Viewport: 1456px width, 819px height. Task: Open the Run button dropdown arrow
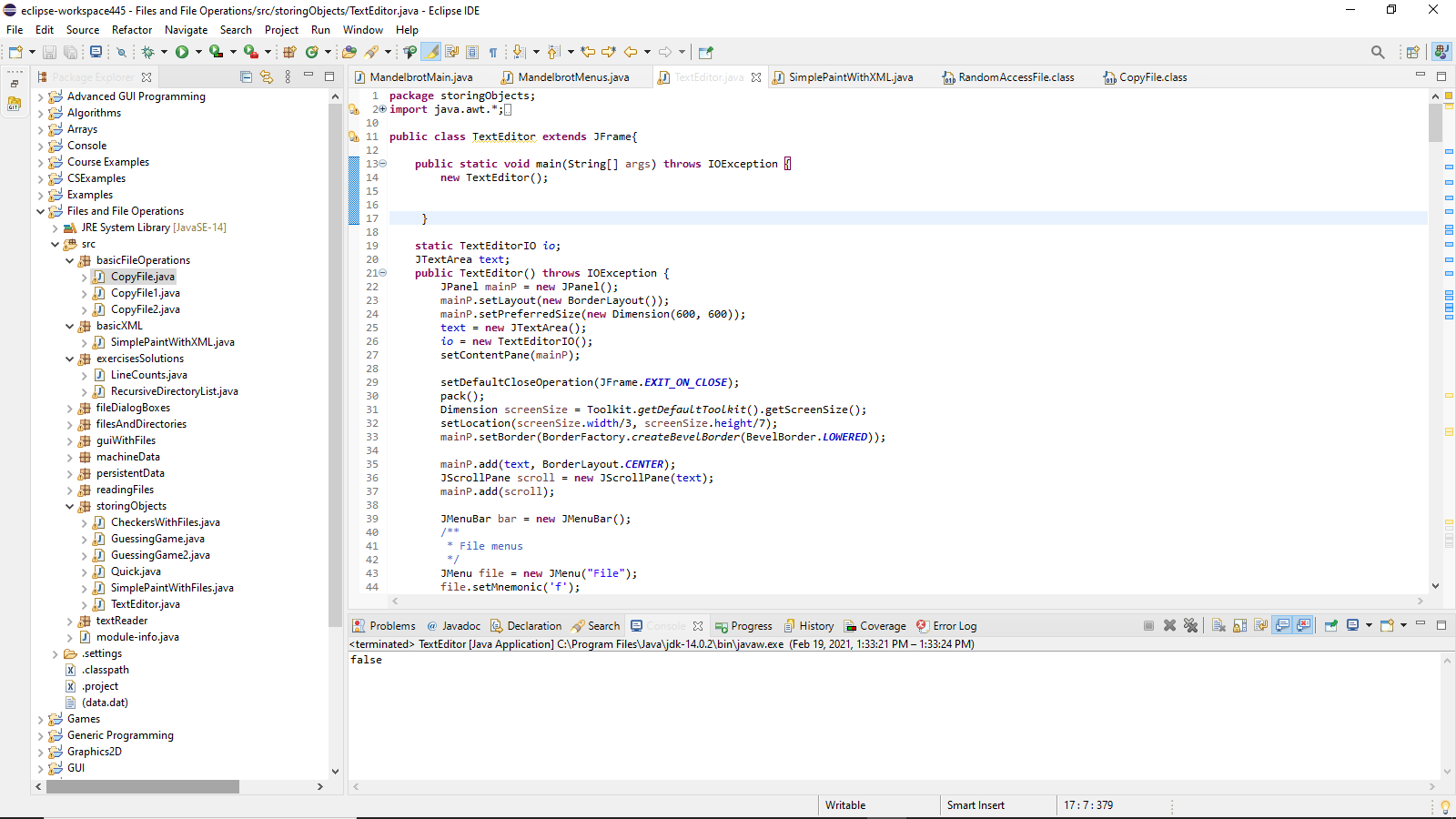coord(197,52)
